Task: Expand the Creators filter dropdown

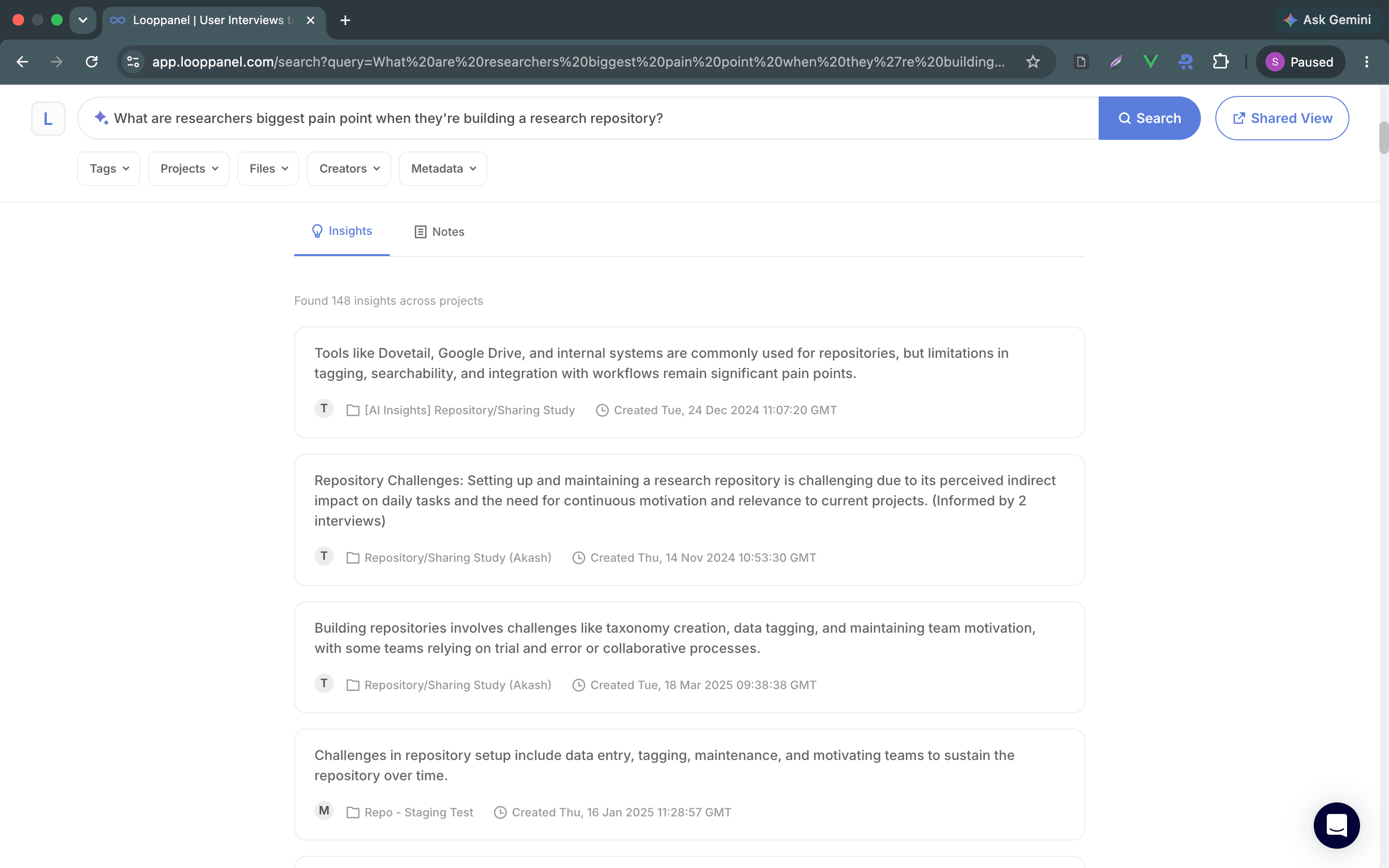Action: [x=349, y=169]
